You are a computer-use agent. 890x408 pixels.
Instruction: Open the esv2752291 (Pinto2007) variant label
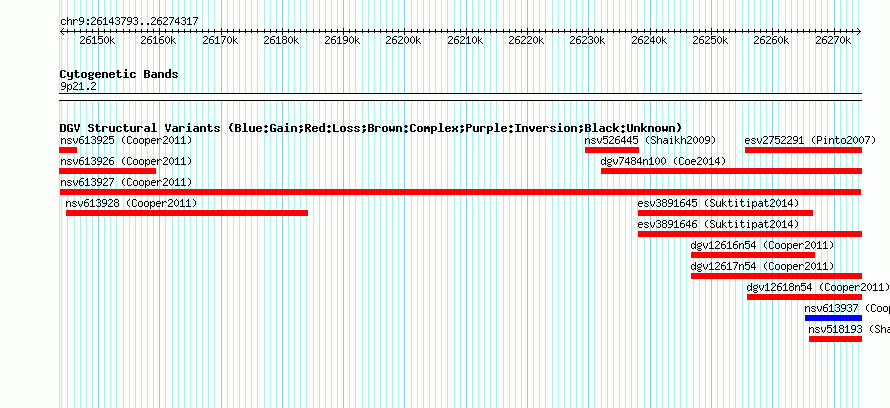click(x=811, y=140)
